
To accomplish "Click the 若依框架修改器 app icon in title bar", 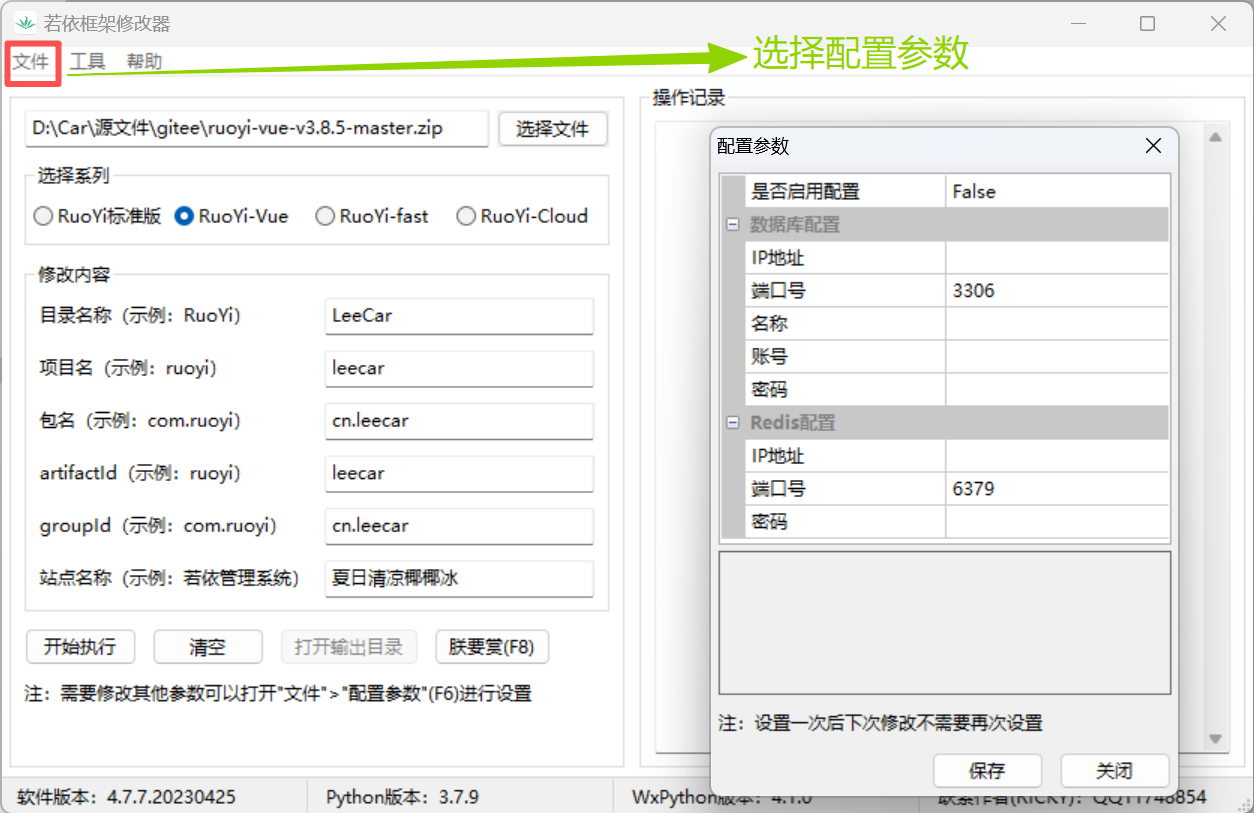I will tap(24, 23).
